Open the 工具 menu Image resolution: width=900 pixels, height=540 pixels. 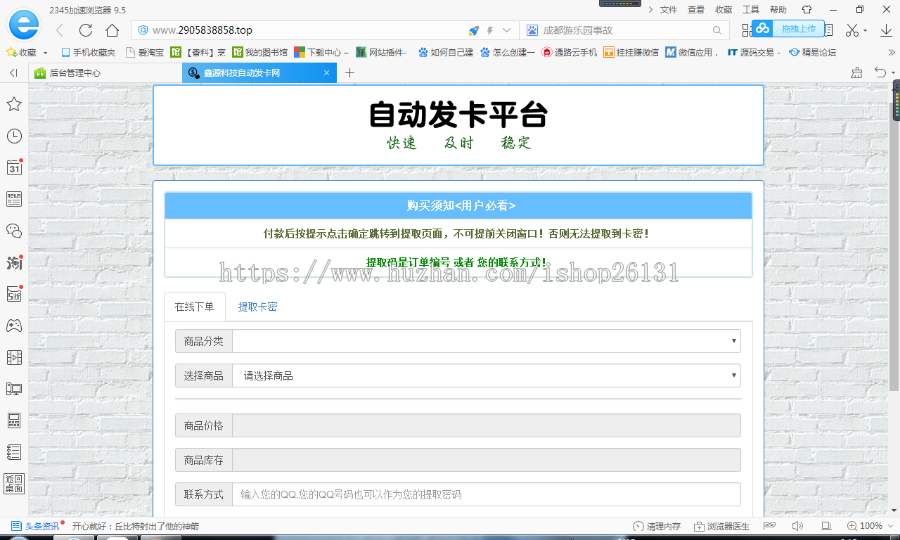pyautogui.click(x=751, y=9)
